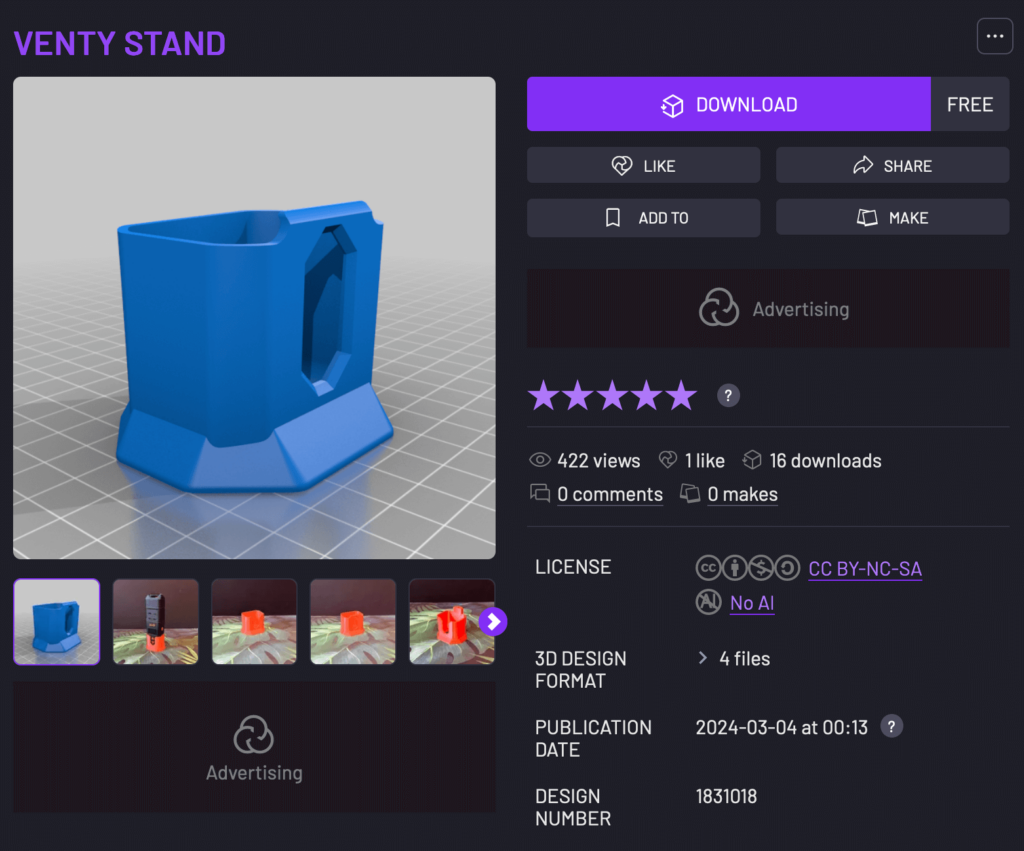This screenshot has width=1024, height=851.
Task: Expand the 4 files format list
Action: coord(735,658)
